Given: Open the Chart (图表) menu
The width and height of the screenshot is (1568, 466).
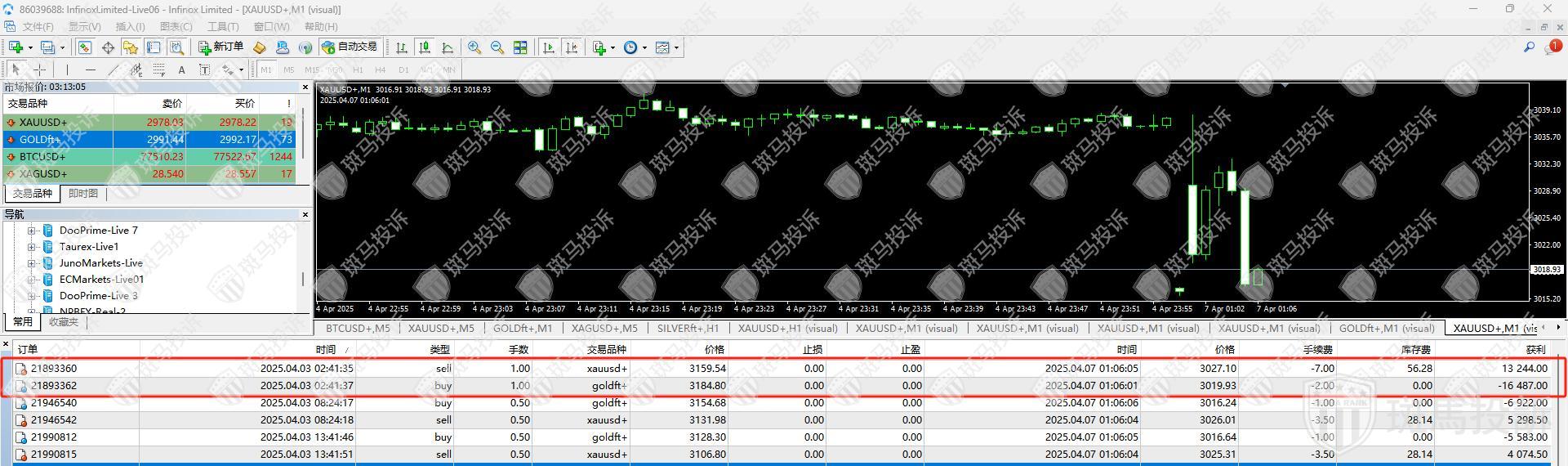Looking at the screenshot, I should (176, 27).
